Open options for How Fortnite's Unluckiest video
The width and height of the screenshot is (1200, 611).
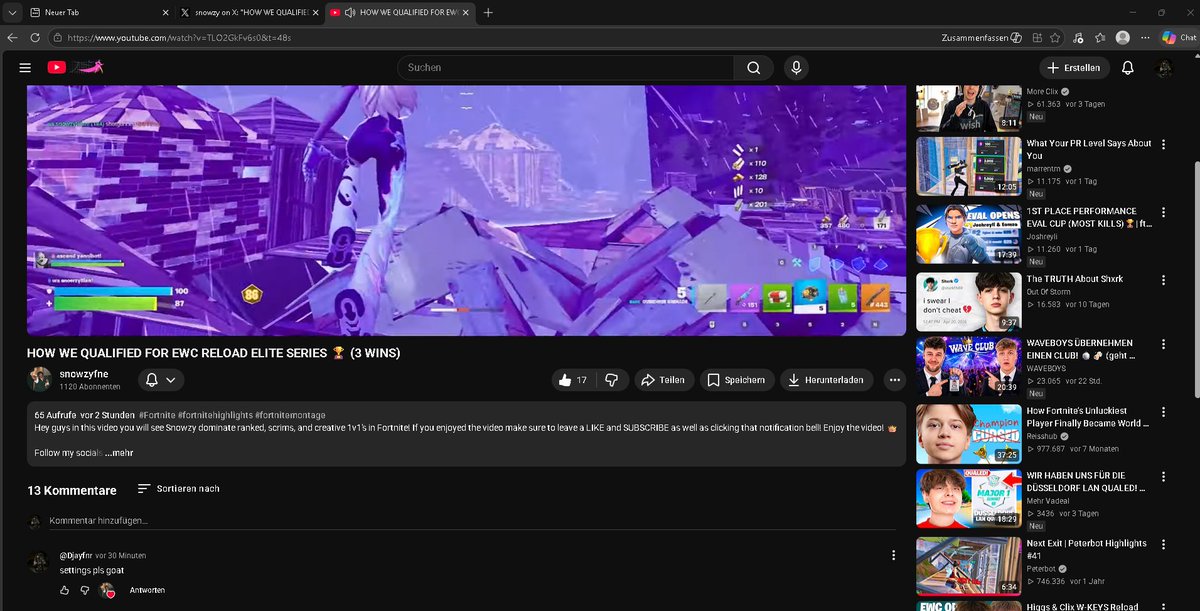[1163, 411]
